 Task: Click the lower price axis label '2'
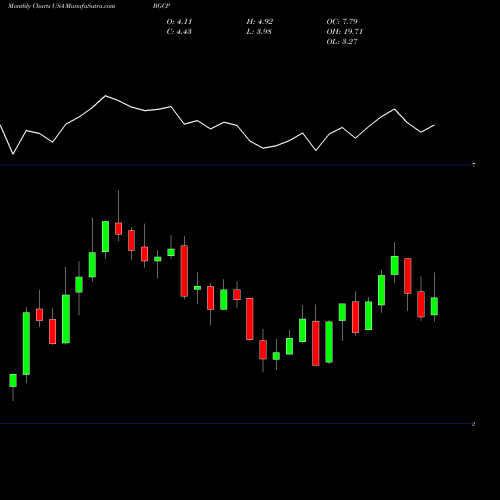[474, 424]
